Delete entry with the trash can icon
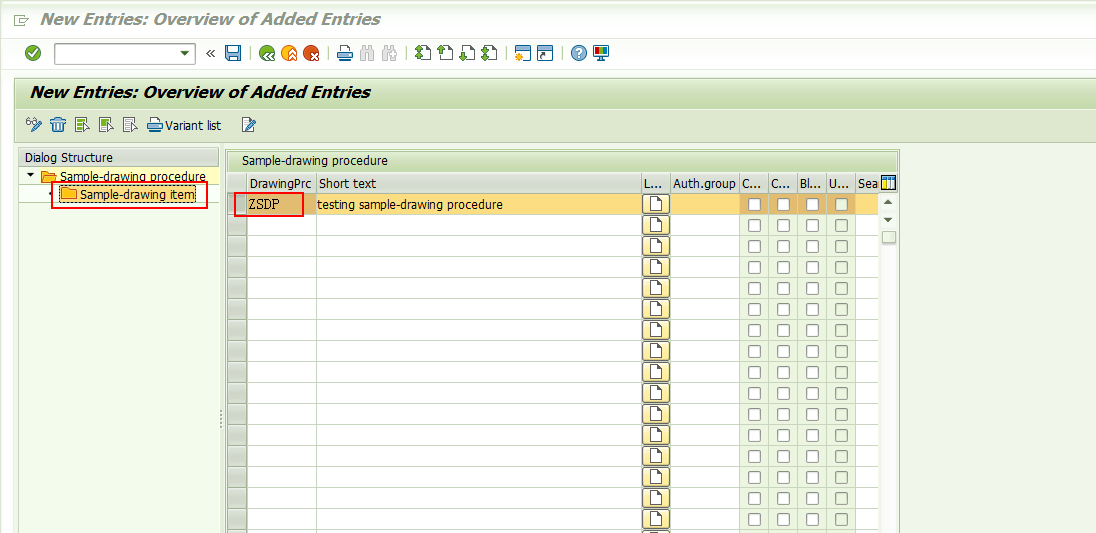The width and height of the screenshot is (1096, 533). click(58, 125)
